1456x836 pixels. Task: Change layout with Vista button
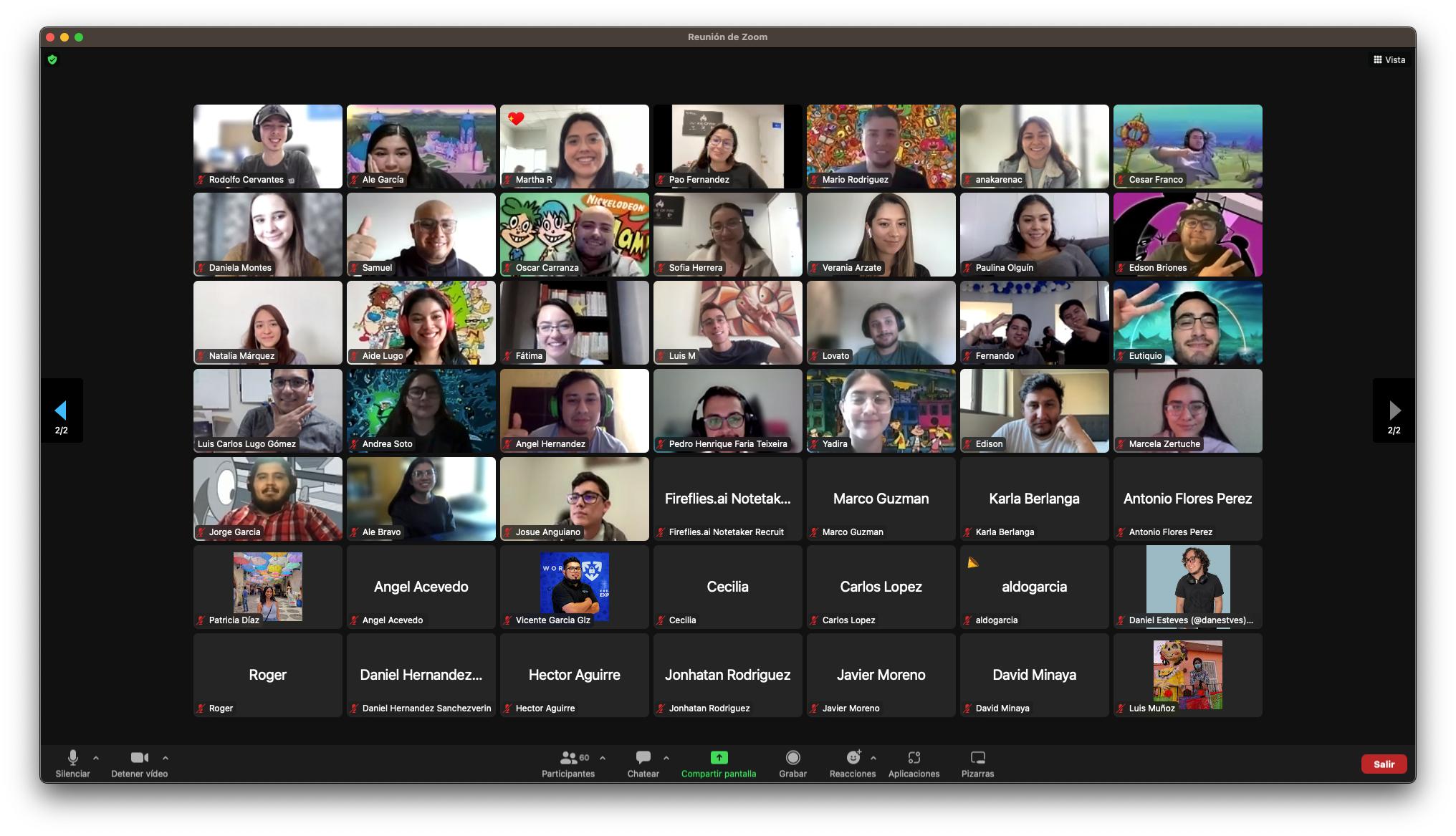pyautogui.click(x=1389, y=59)
